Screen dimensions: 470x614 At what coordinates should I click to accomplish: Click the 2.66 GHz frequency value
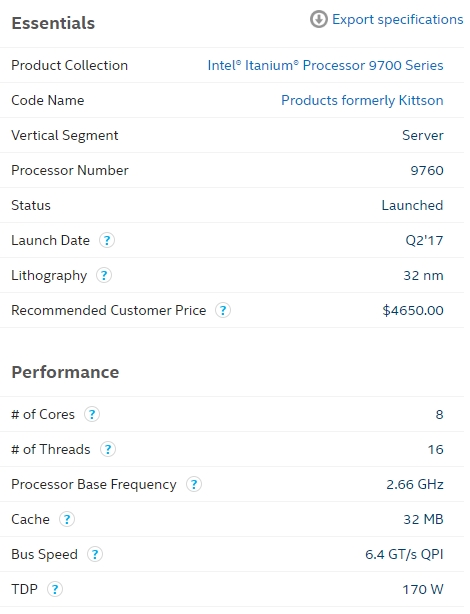point(415,484)
